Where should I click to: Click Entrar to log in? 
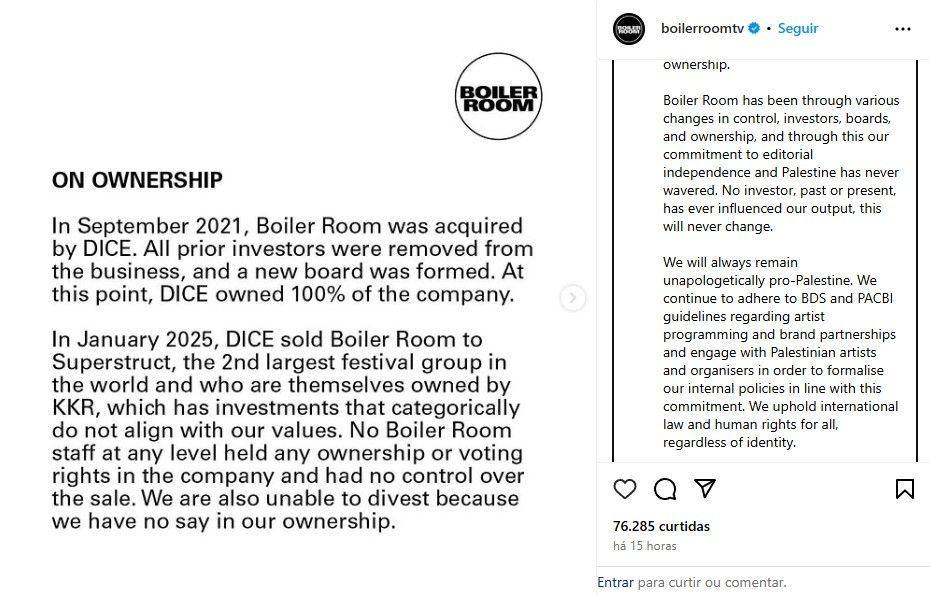(615, 582)
